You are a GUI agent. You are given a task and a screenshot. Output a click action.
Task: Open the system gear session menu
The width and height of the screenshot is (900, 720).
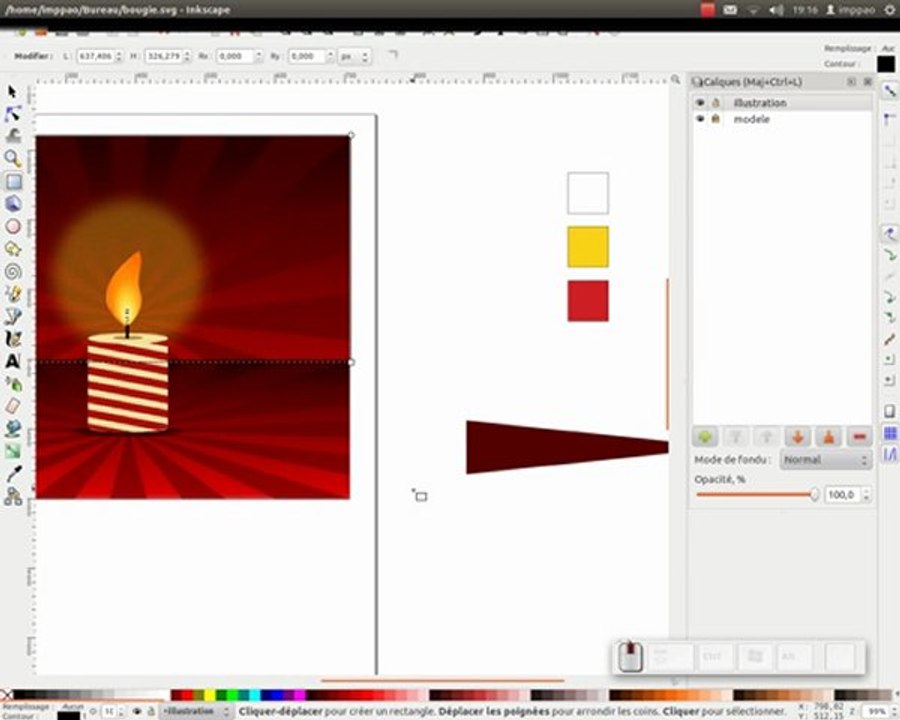889,10
